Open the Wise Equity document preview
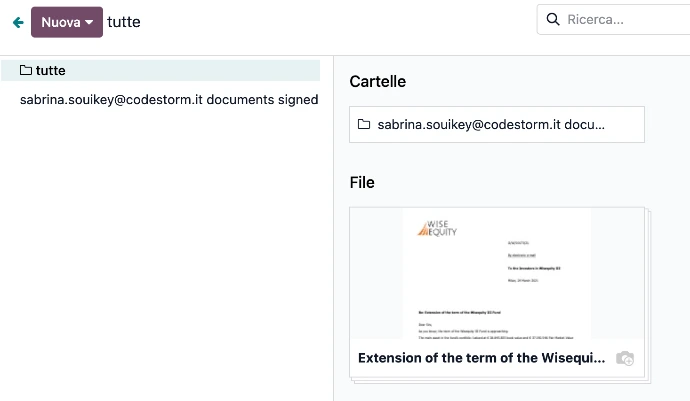The image size is (690, 401). [496, 273]
